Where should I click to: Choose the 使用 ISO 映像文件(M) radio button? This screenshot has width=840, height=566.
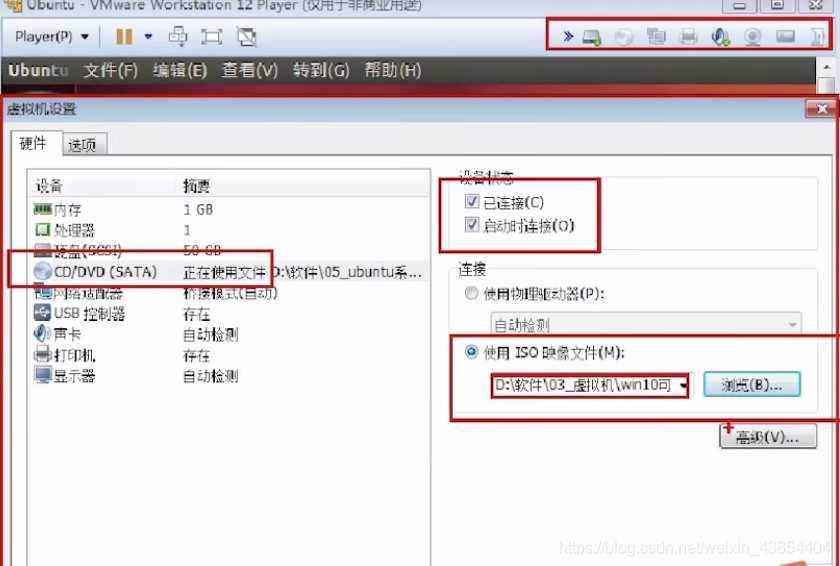[471, 352]
